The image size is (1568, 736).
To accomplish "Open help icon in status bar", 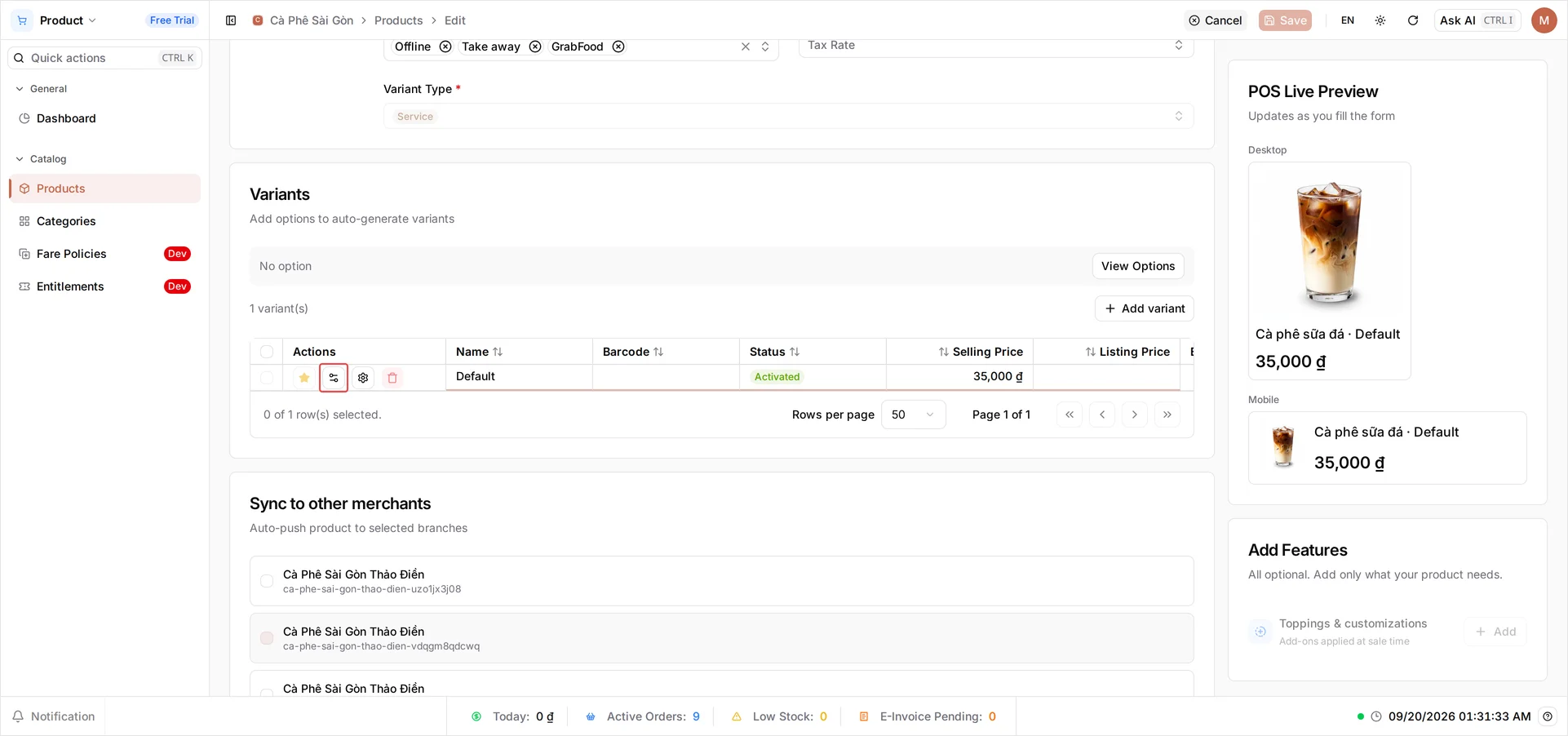I will click(1548, 716).
